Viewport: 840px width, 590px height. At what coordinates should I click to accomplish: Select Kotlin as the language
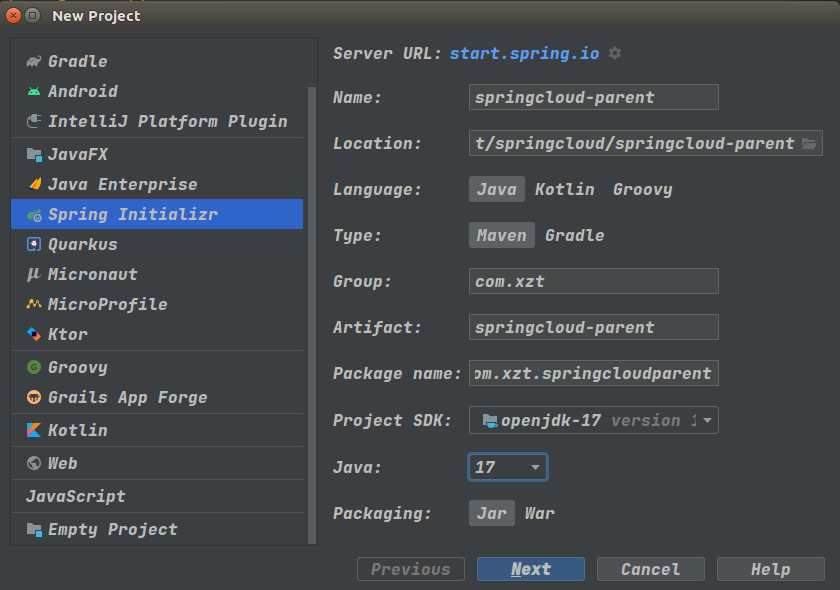pyautogui.click(x=564, y=189)
